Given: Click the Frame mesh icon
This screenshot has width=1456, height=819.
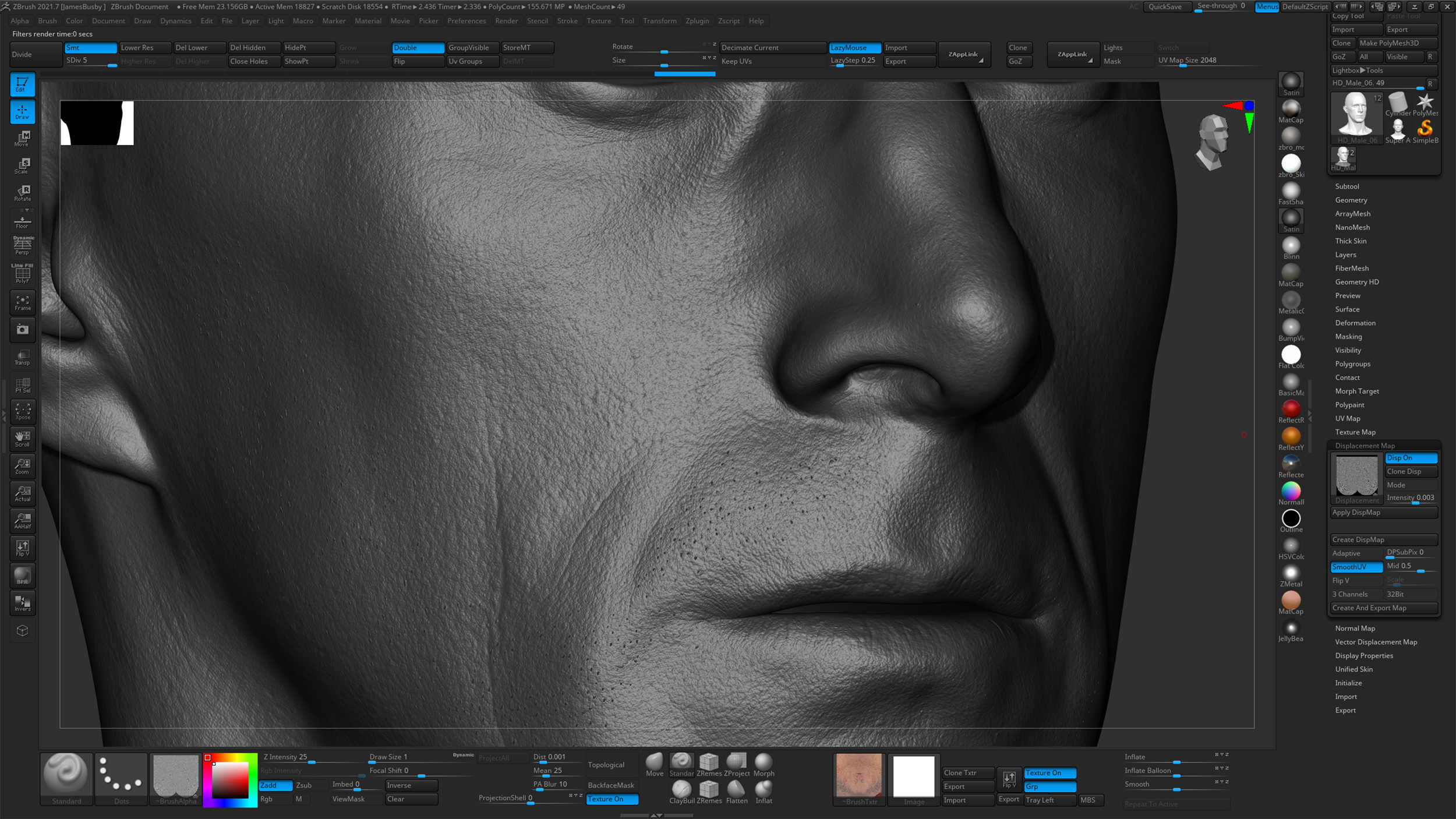Looking at the screenshot, I should coord(22,302).
